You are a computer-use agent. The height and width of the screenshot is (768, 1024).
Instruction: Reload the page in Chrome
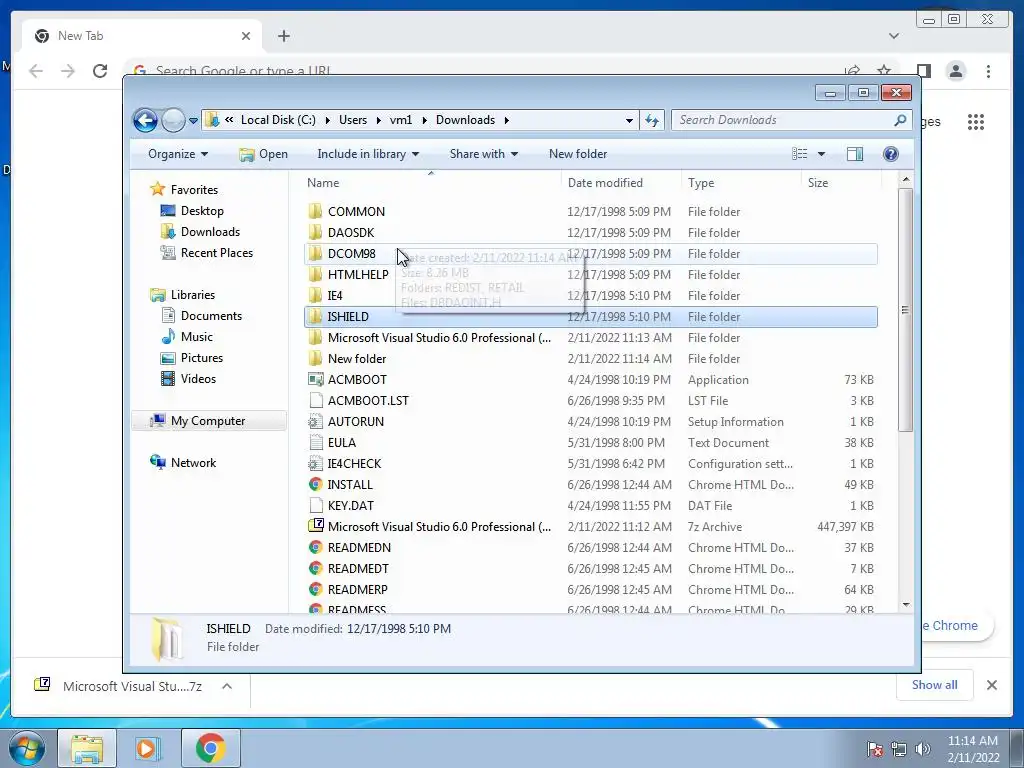pos(100,71)
